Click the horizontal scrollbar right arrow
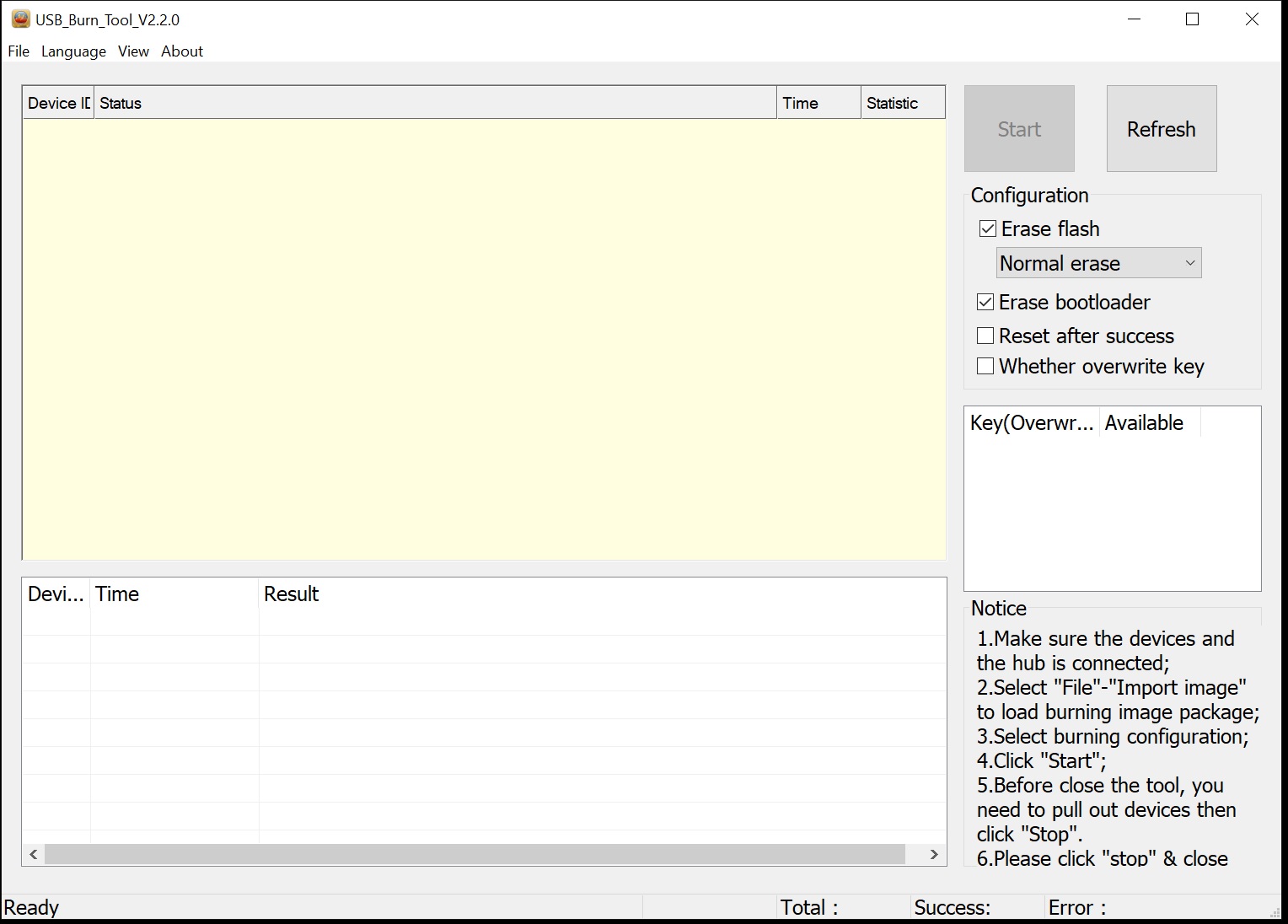The image size is (1288, 924). click(934, 854)
